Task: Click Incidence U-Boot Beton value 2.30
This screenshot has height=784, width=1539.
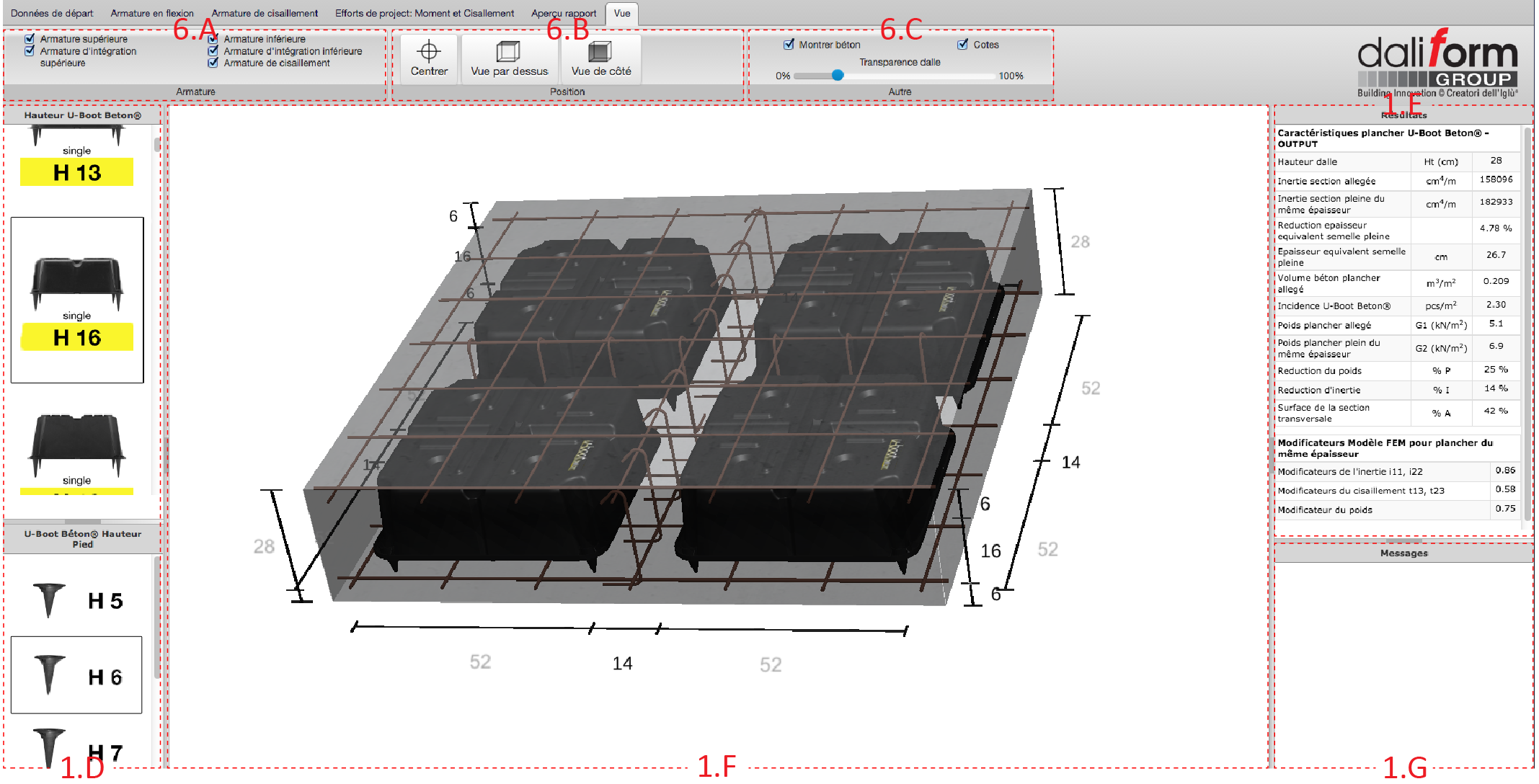Action: tap(1496, 305)
